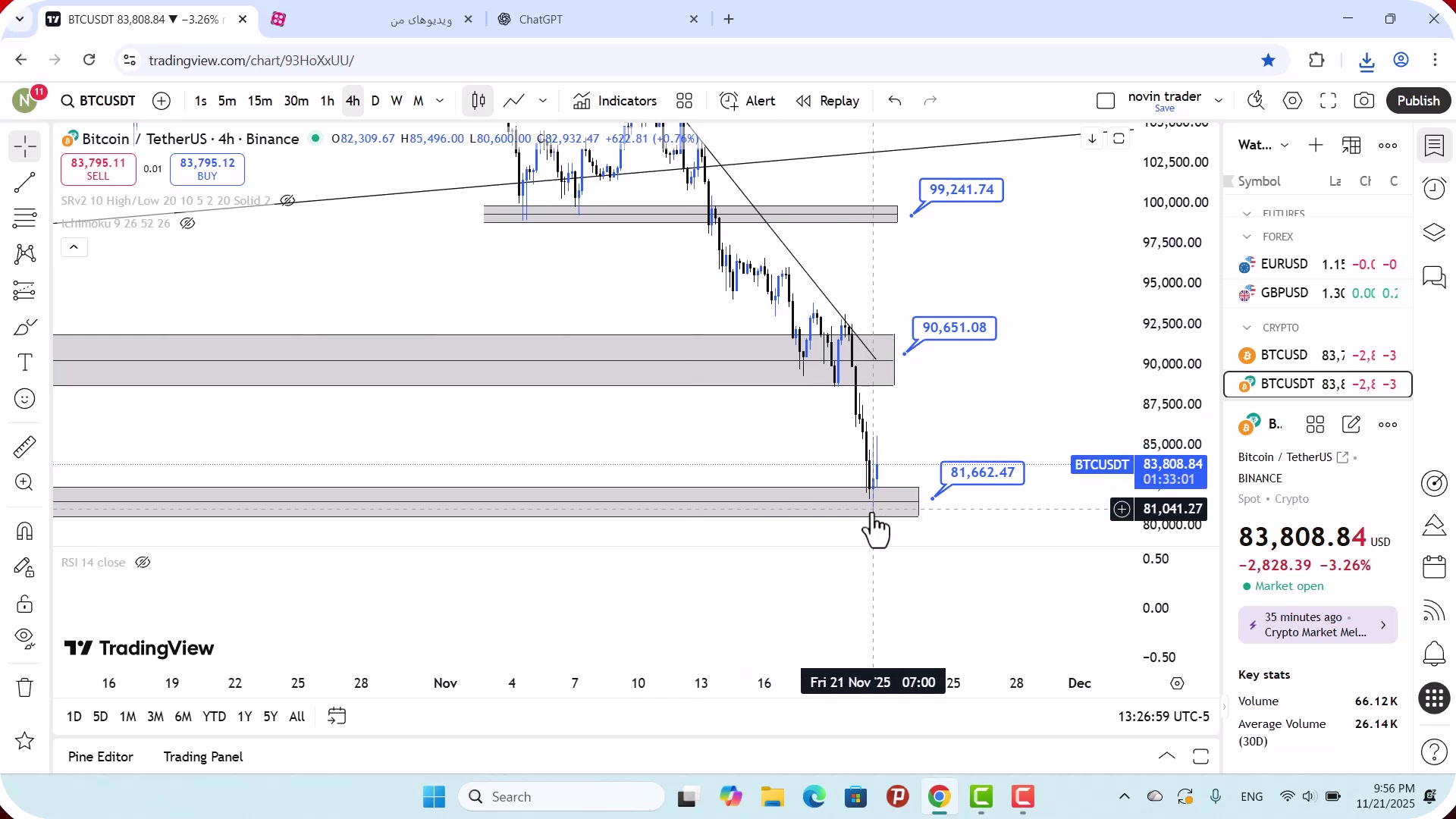The image size is (1456, 819).
Task: Select BTCUSD in the watchlist
Action: (1317, 356)
